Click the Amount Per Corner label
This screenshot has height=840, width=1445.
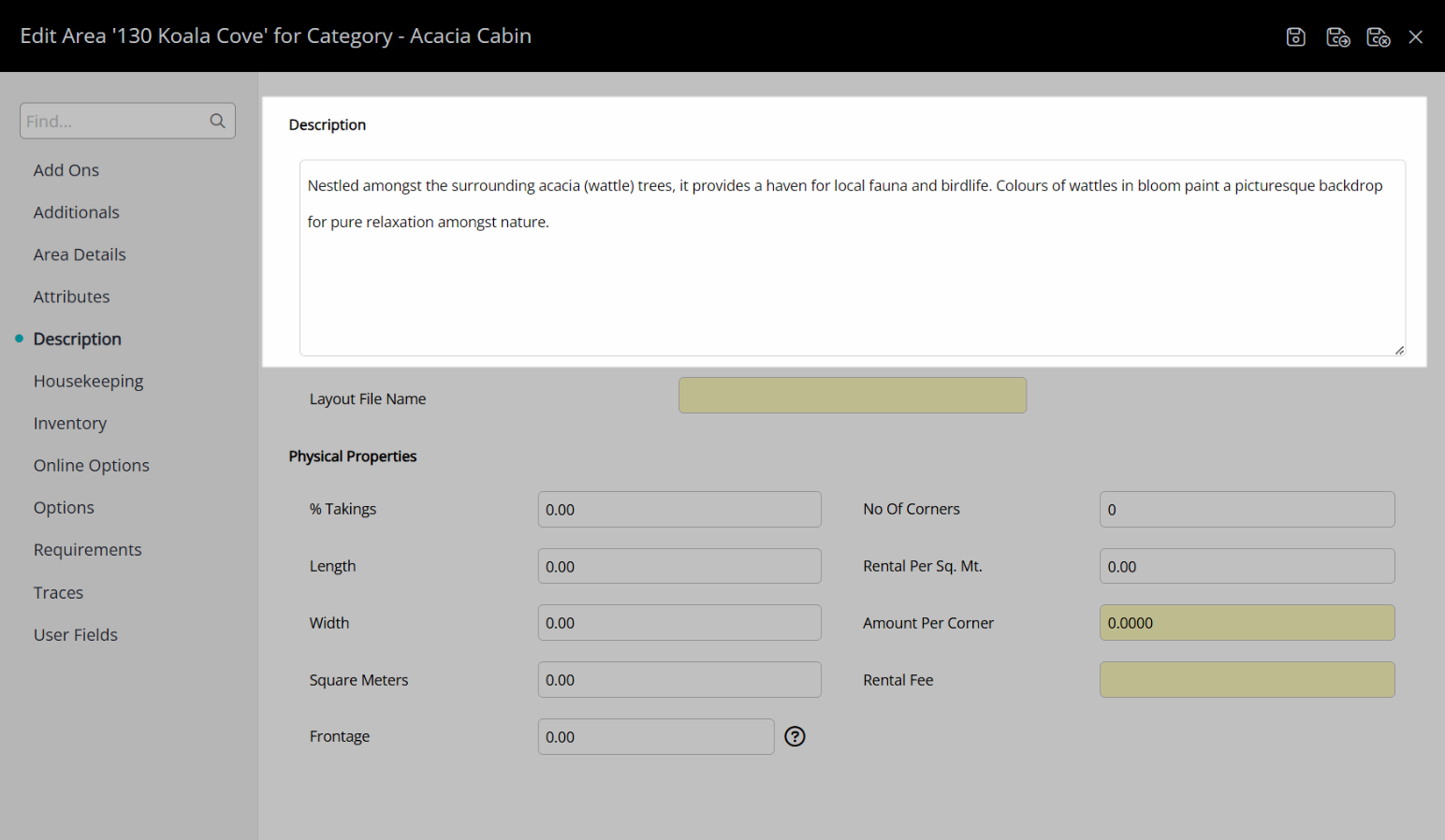[928, 623]
